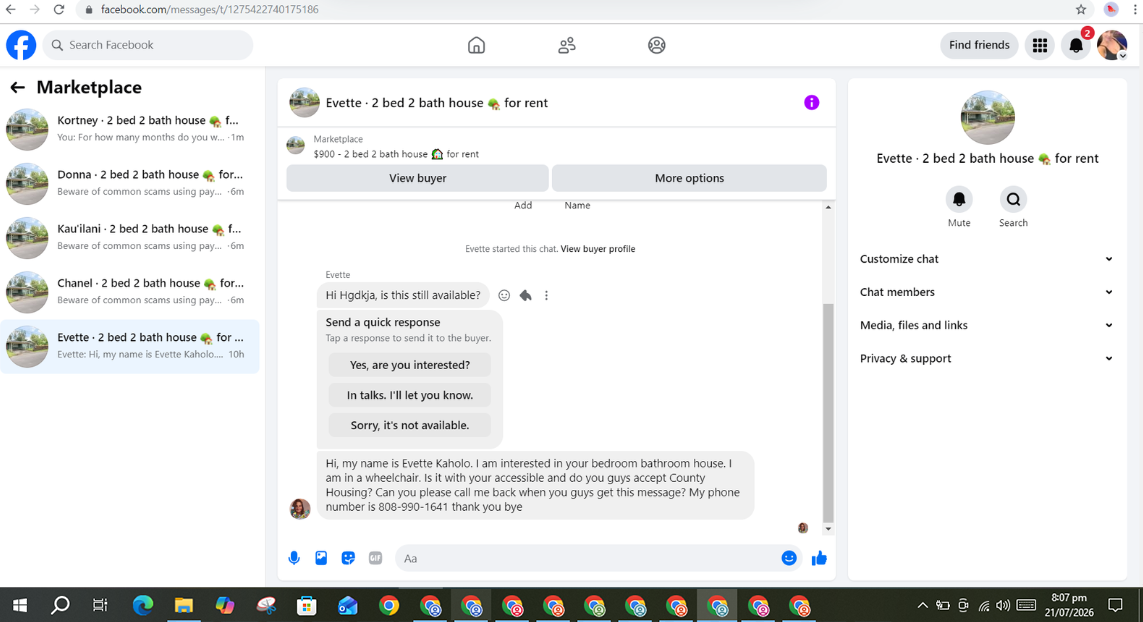Click the chat scroll up arrow
This screenshot has height=622, width=1143.
828,208
